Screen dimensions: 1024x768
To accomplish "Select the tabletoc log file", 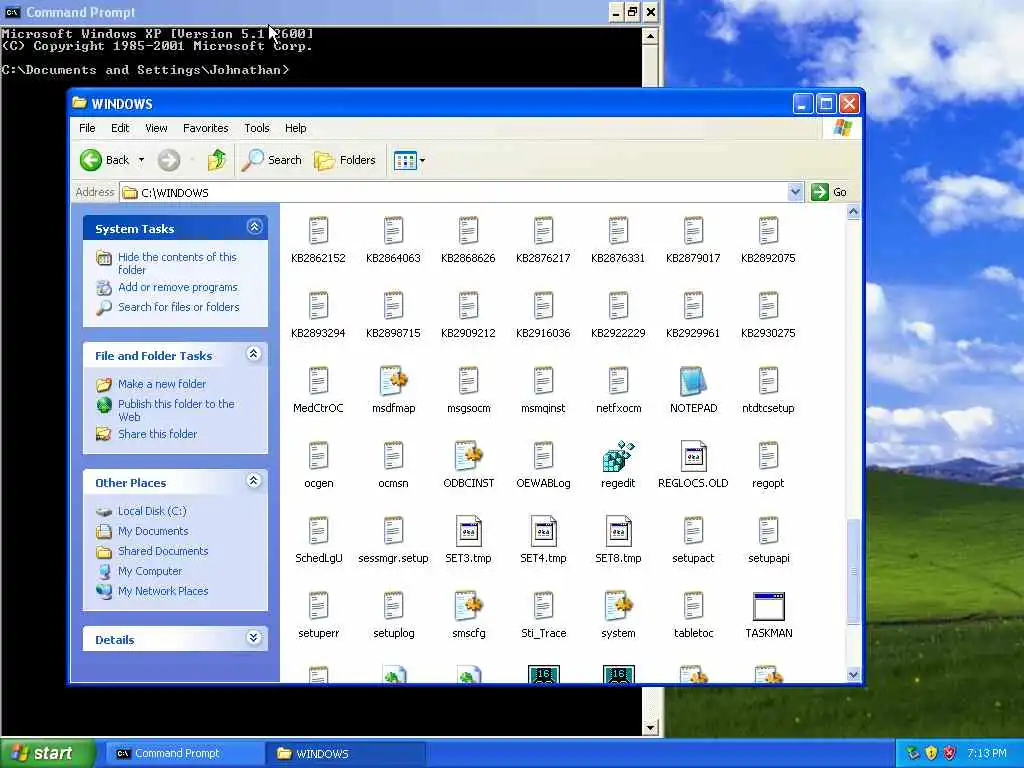I will (693, 607).
